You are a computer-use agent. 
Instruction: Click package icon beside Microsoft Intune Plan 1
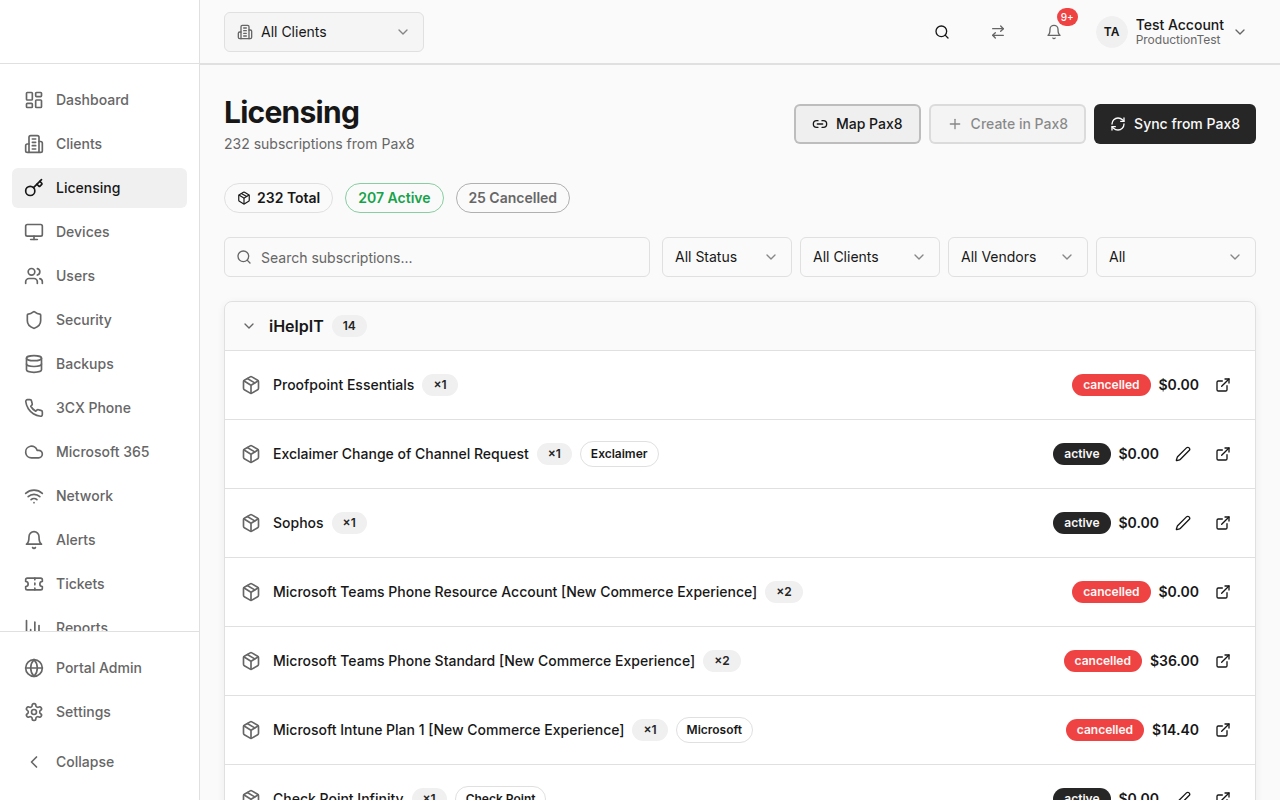click(251, 730)
